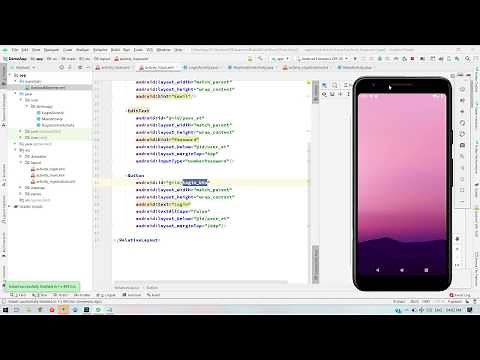Open the Refactor menu
This screenshot has height=360, width=480.
(x=100, y=50)
